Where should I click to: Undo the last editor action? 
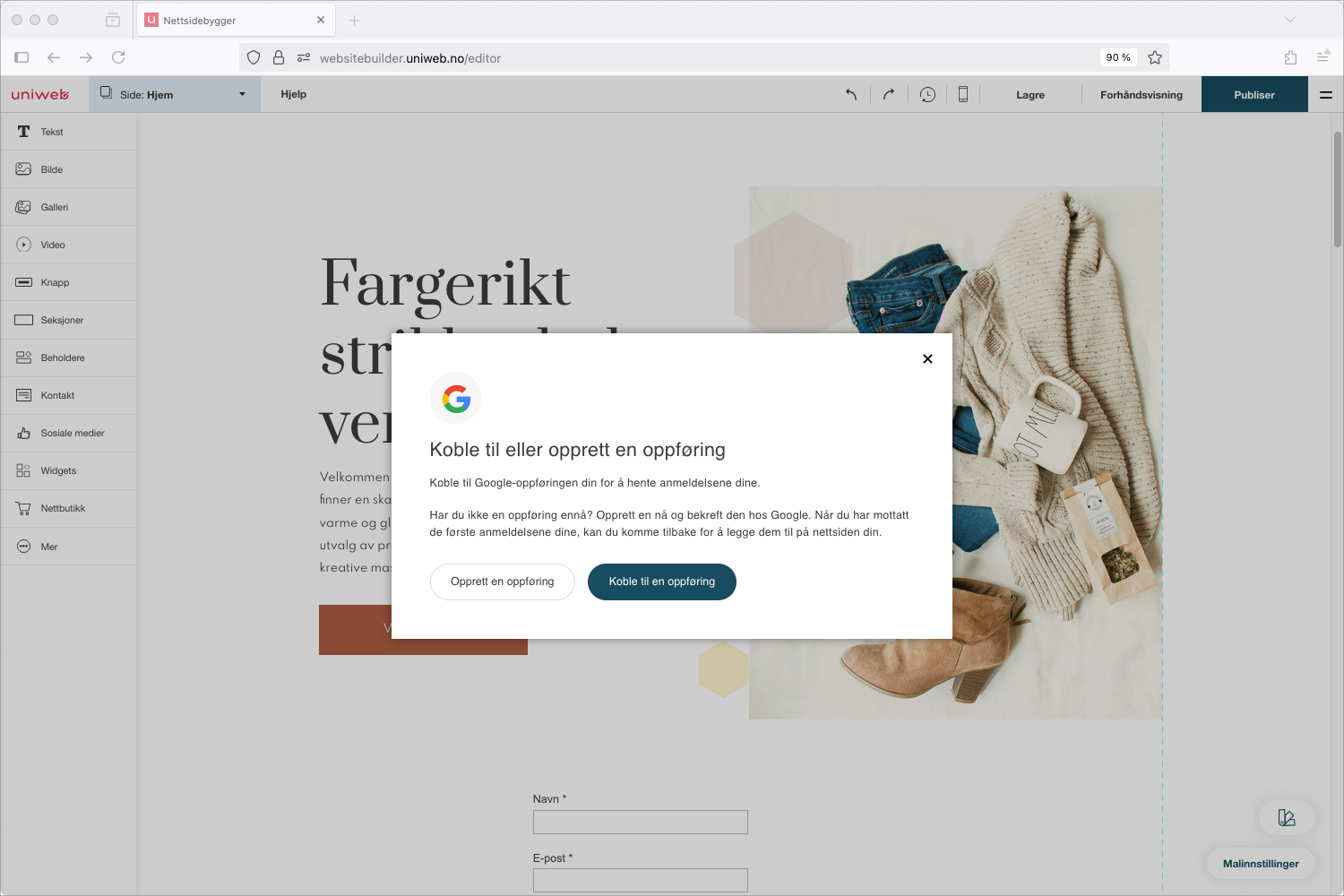pos(851,94)
